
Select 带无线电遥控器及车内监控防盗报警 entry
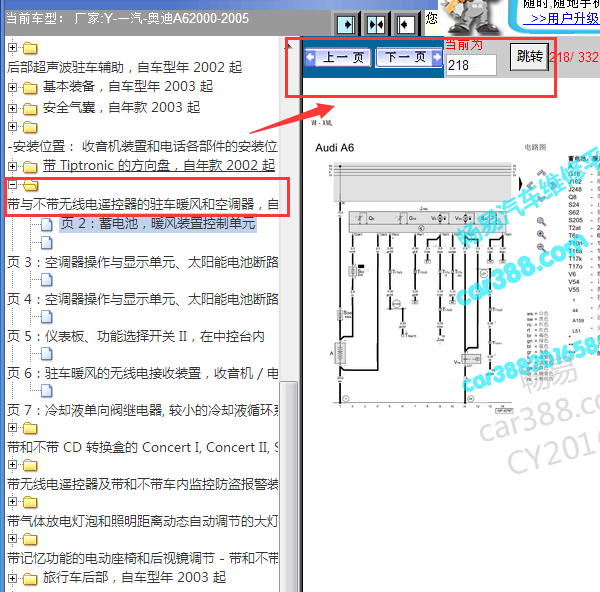(x=143, y=484)
